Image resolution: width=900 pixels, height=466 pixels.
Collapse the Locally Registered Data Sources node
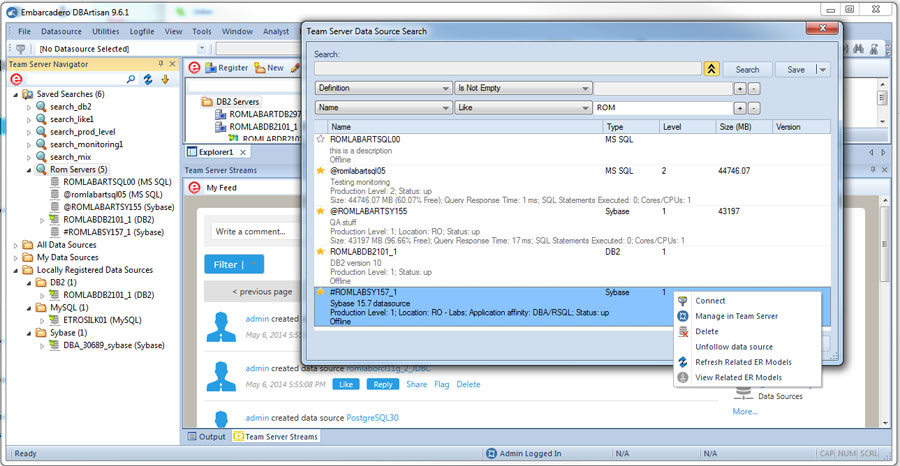click(15, 270)
